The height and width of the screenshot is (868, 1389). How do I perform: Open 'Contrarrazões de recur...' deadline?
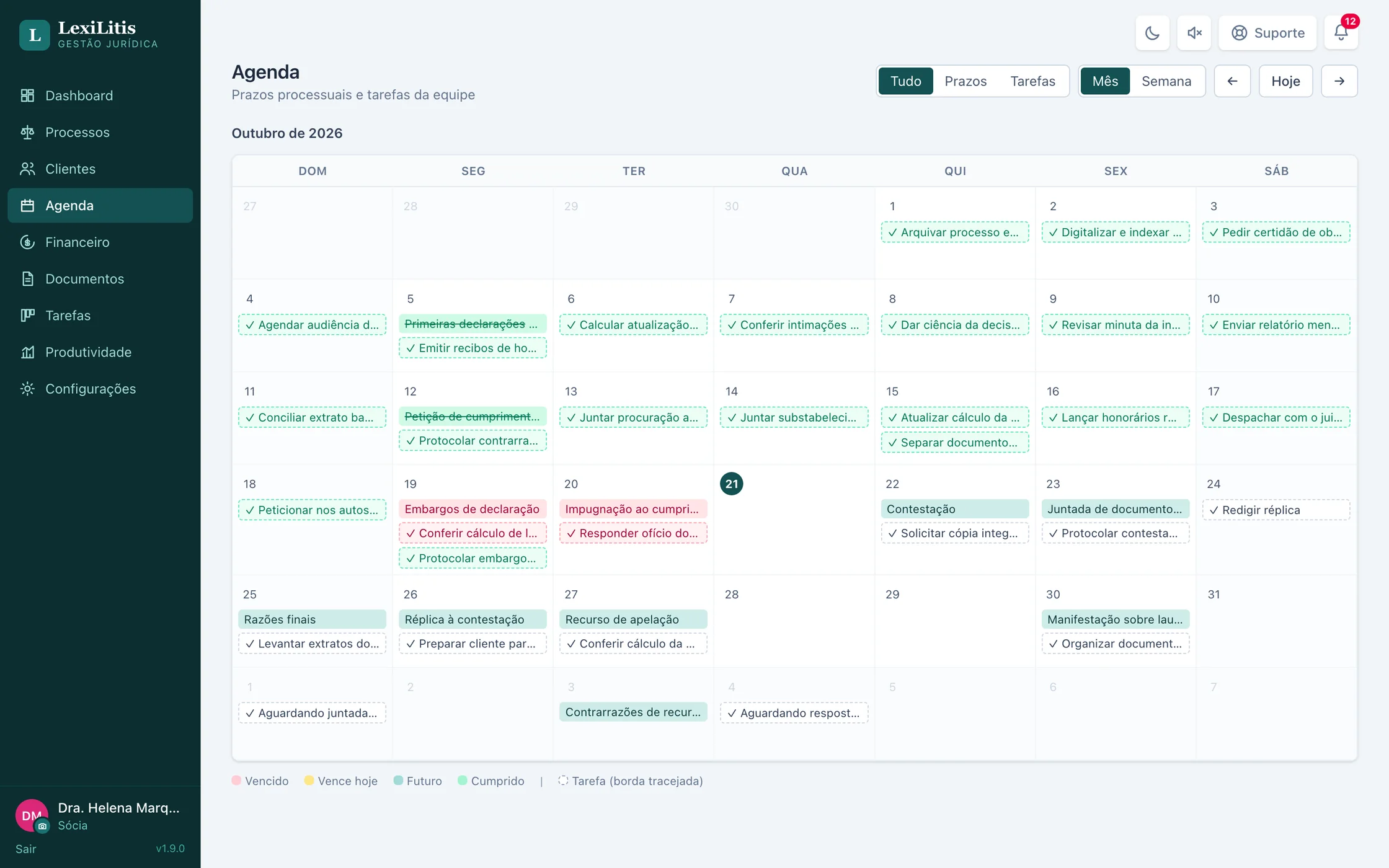pyautogui.click(x=633, y=712)
